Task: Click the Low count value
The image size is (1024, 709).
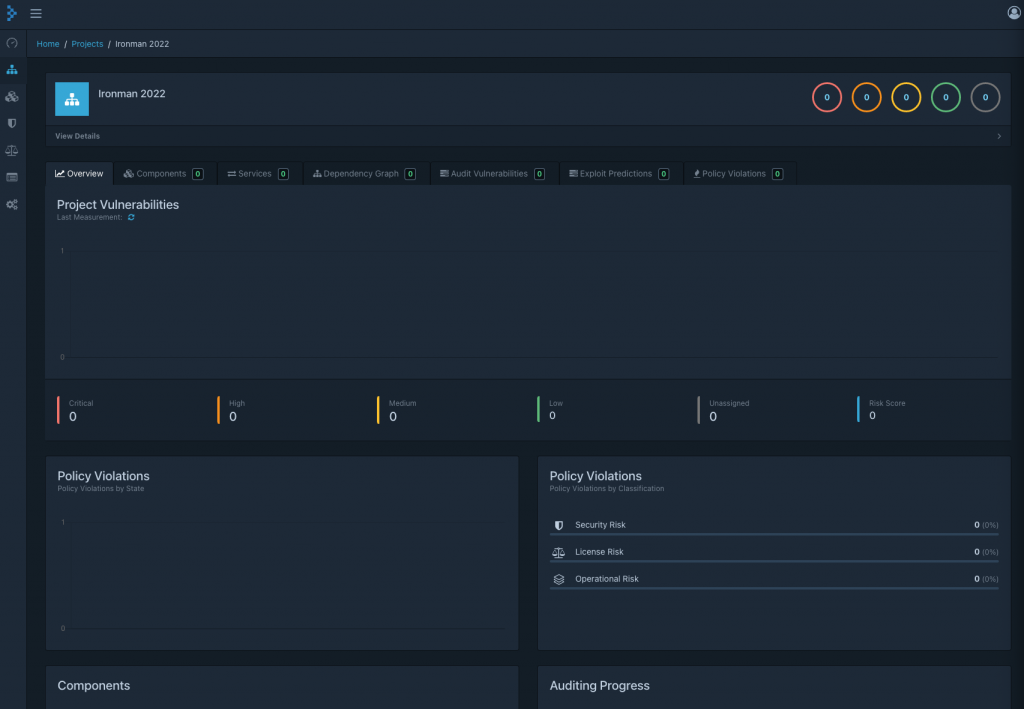Action: [x=552, y=416]
